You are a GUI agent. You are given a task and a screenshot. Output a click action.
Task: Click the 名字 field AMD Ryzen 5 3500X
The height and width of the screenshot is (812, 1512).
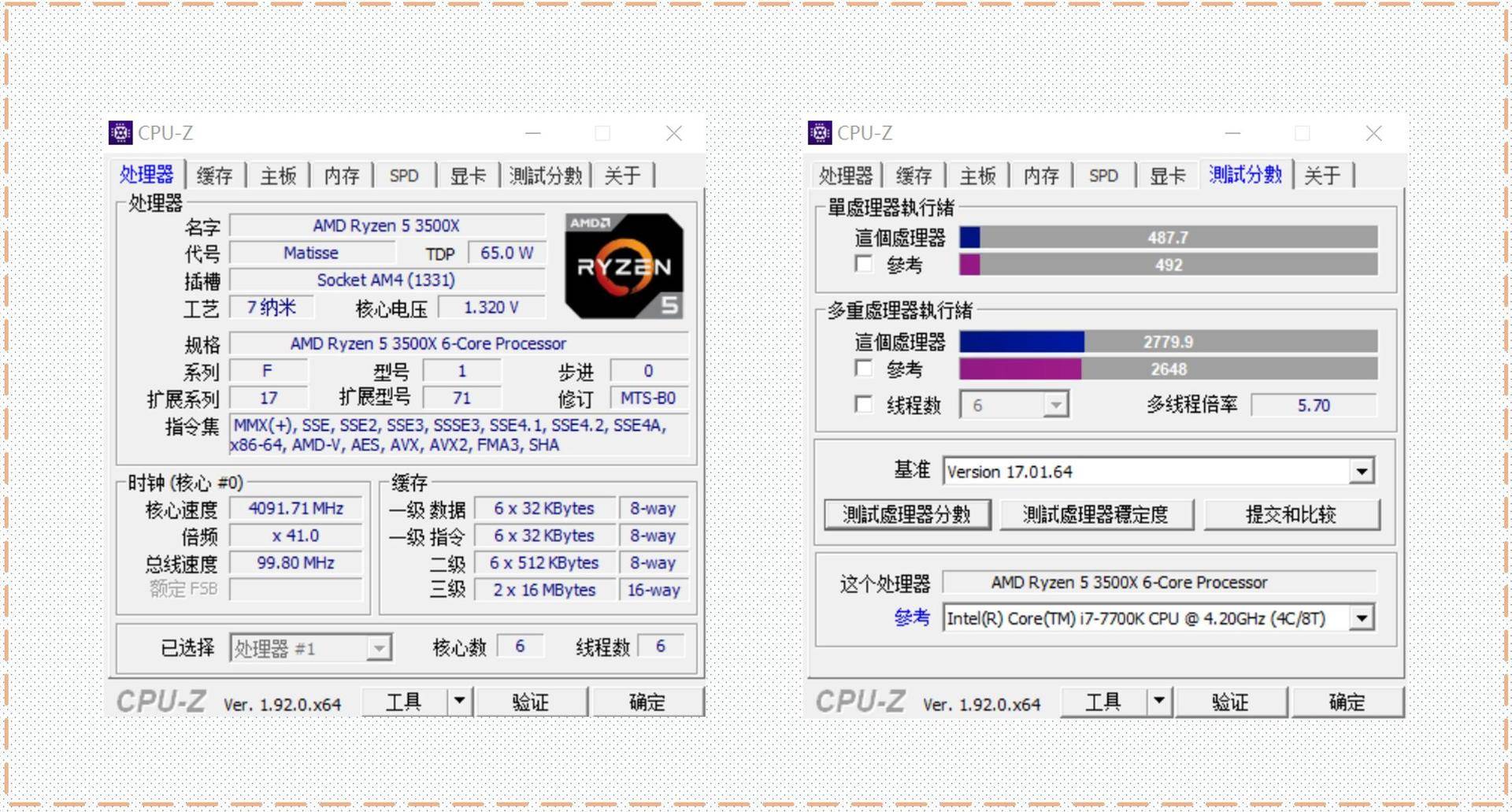click(387, 226)
